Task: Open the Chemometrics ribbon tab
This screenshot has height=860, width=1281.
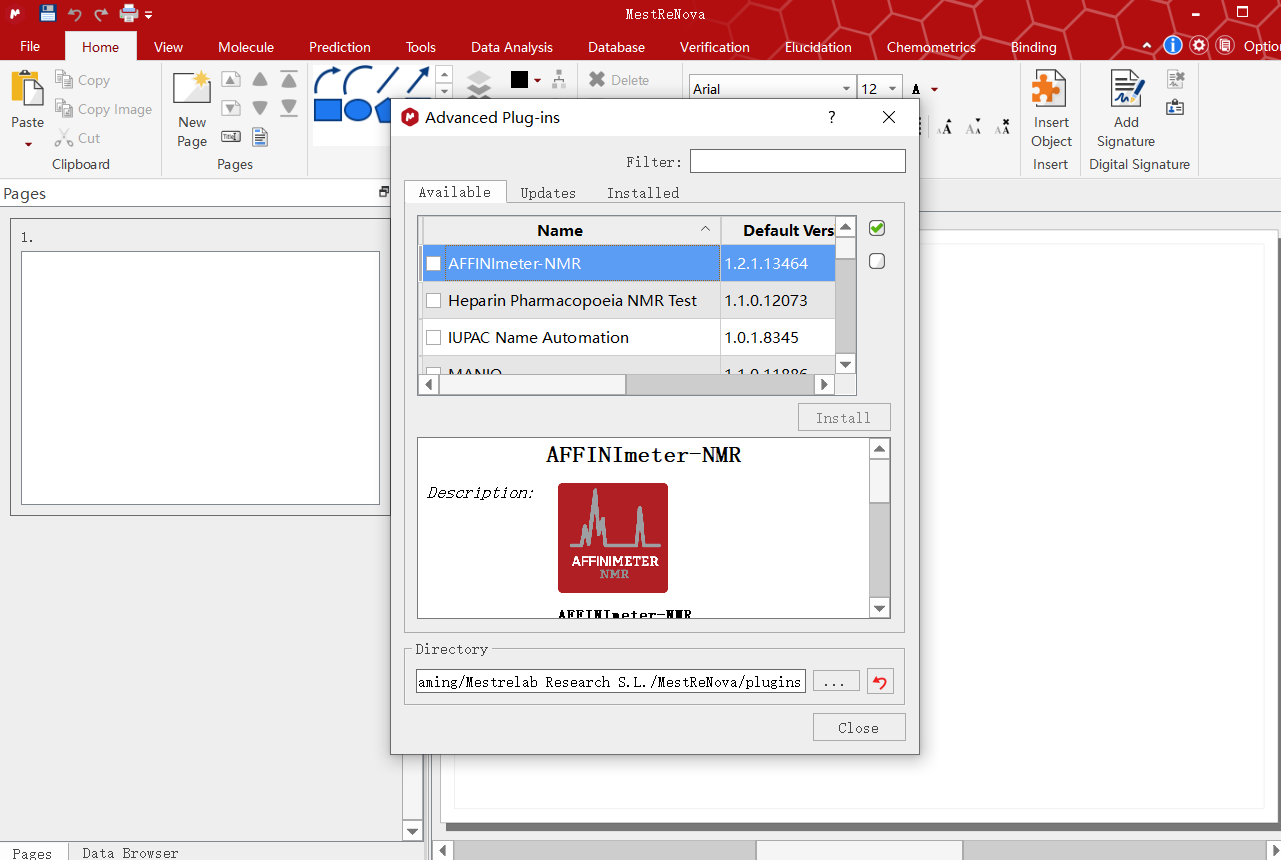Action: pyautogui.click(x=931, y=46)
